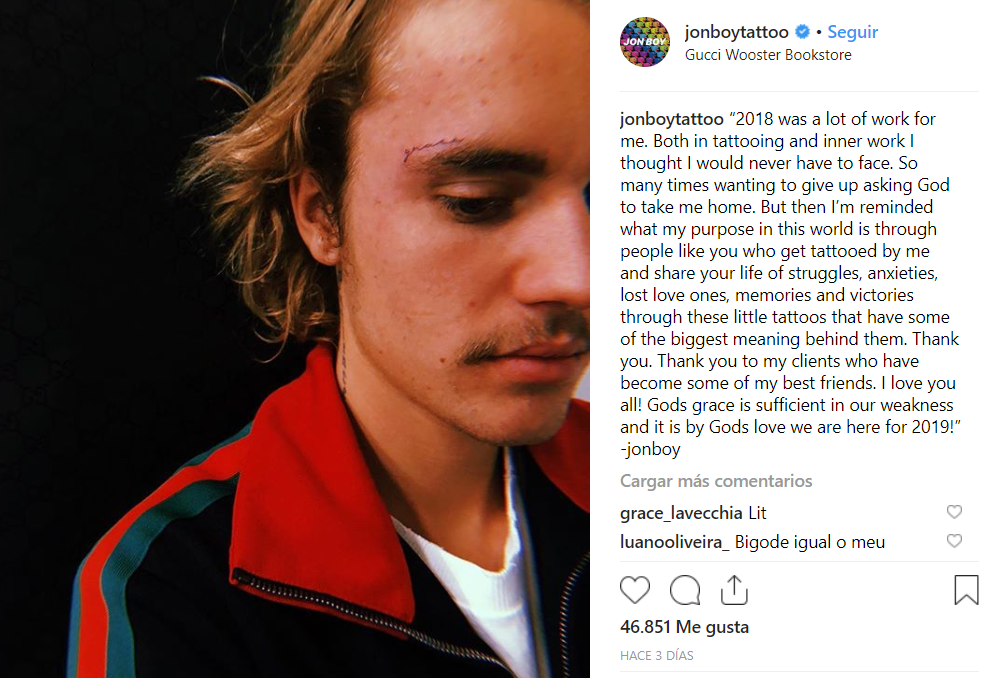Open post timestamp Hace 3 días

click(x=656, y=655)
